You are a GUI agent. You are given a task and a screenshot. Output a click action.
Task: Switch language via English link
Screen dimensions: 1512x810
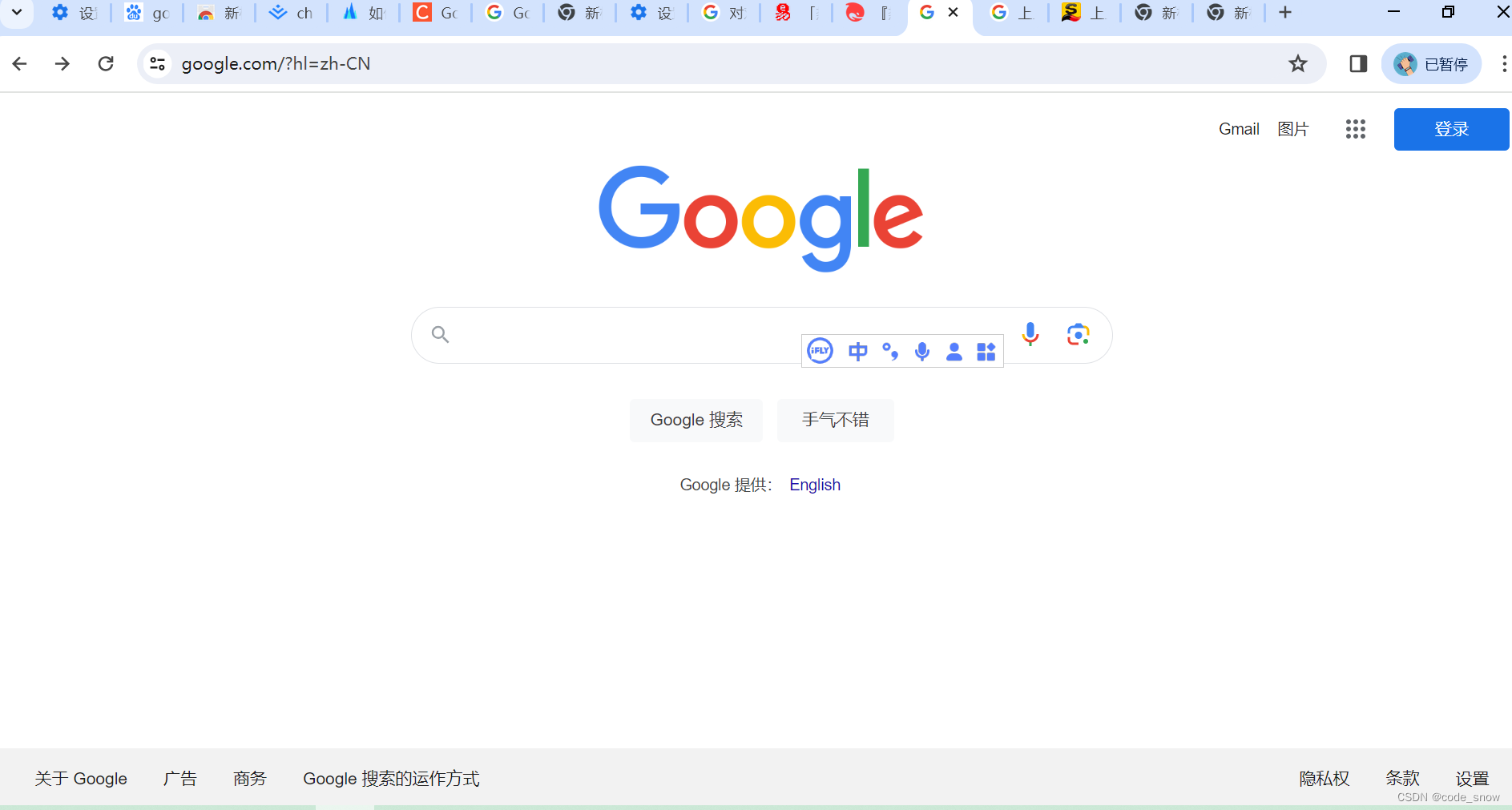[x=815, y=485]
